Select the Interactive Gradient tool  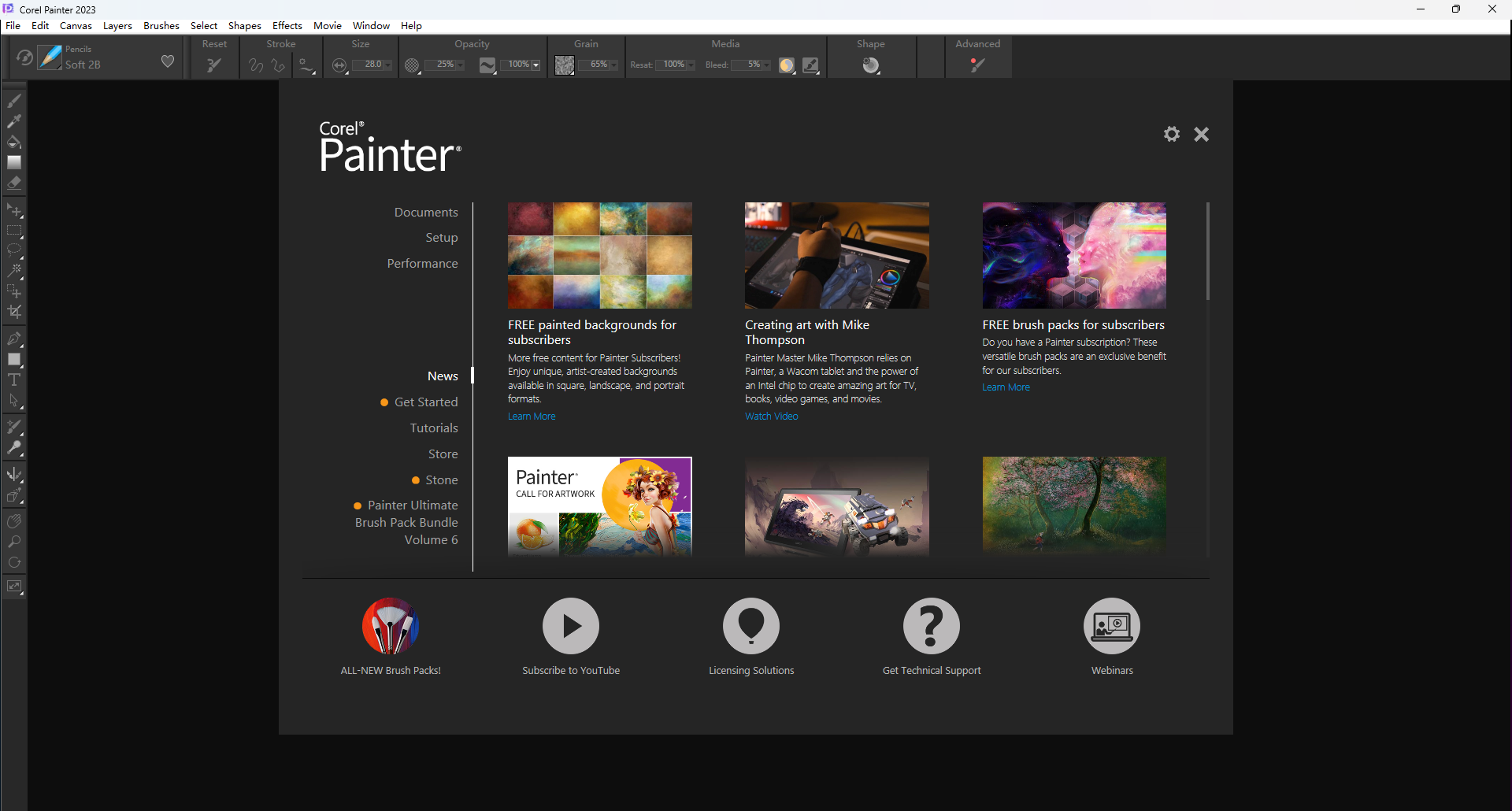(14, 162)
